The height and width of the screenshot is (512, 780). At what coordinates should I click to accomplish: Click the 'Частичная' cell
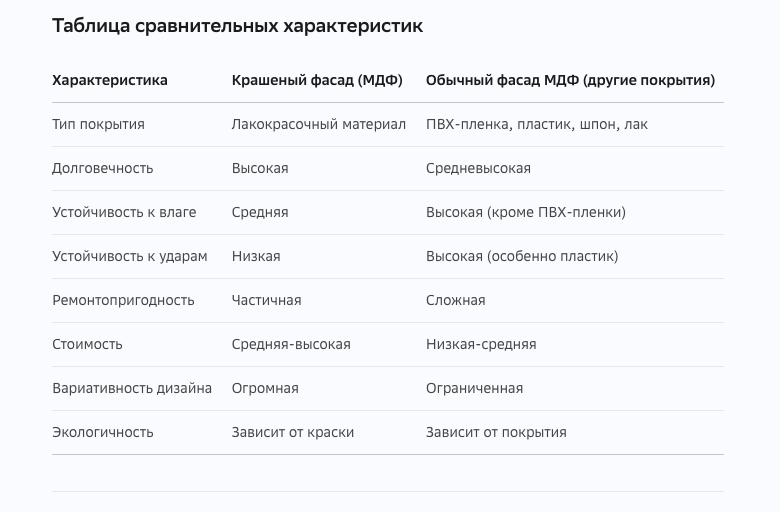[x=267, y=301]
